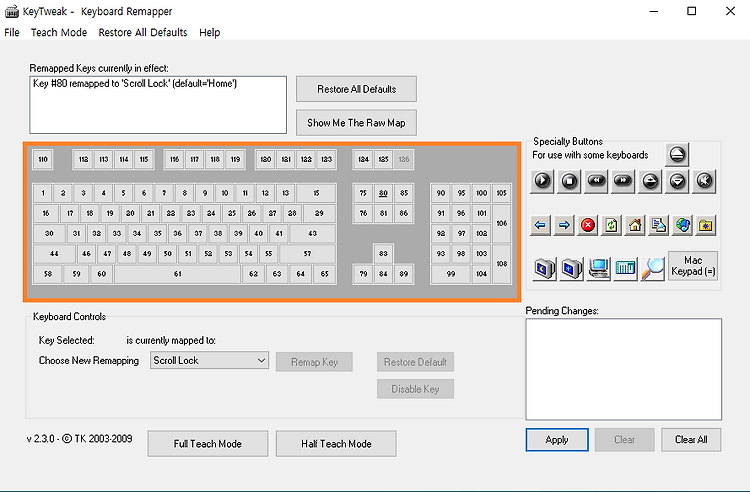The width and height of the screenshot is (750, 492).
Task: Click the greyed Remap Key button
Action: (314, 362)
